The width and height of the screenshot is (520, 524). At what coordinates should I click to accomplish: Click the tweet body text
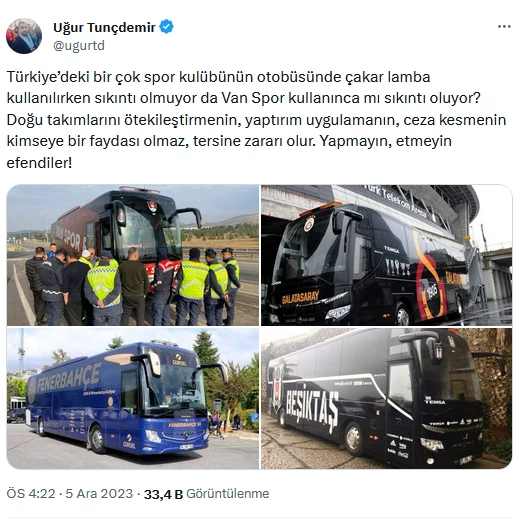[256, 120]
